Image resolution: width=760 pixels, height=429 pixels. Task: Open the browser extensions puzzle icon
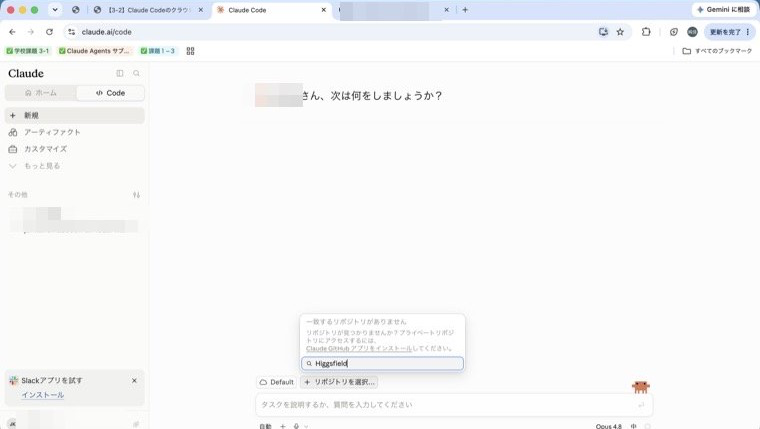(x=646, y=32)
